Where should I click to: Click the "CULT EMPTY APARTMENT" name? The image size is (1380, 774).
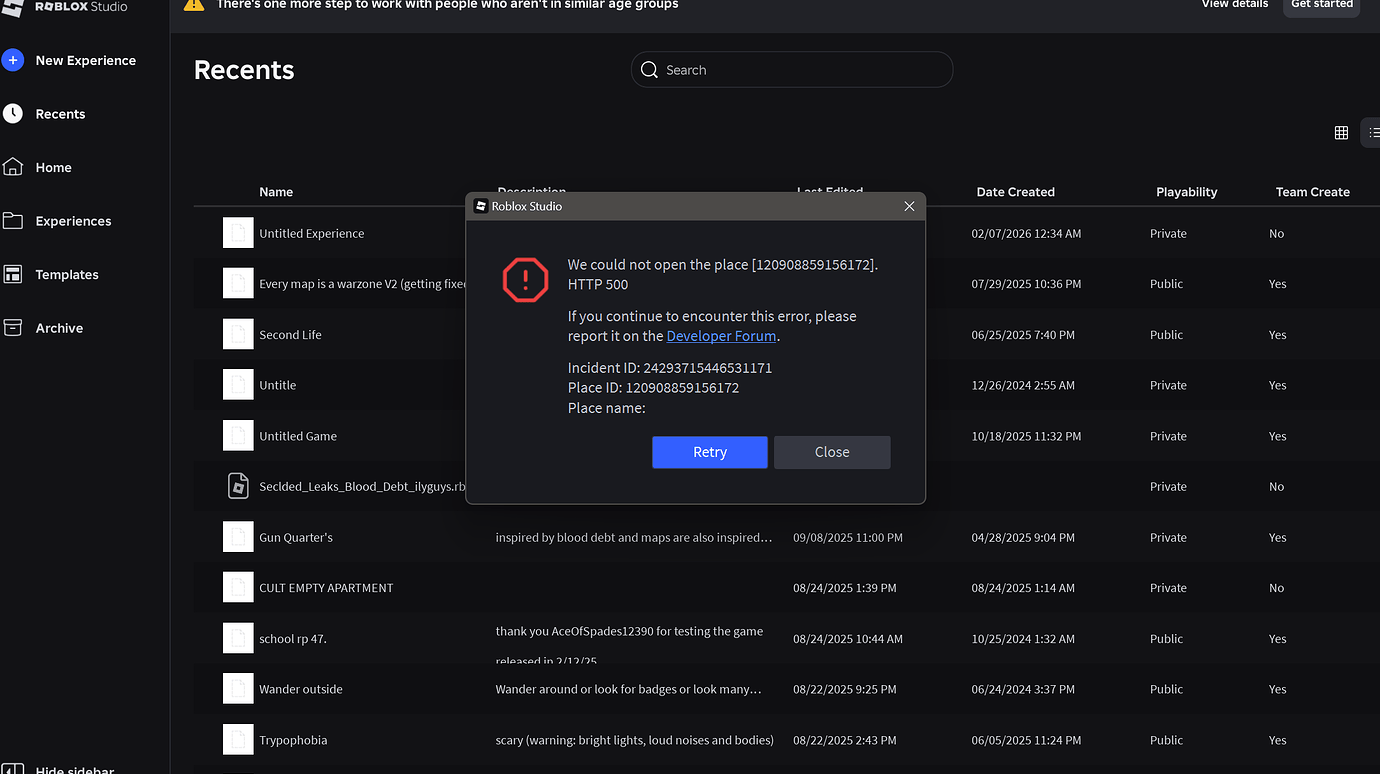326,588
